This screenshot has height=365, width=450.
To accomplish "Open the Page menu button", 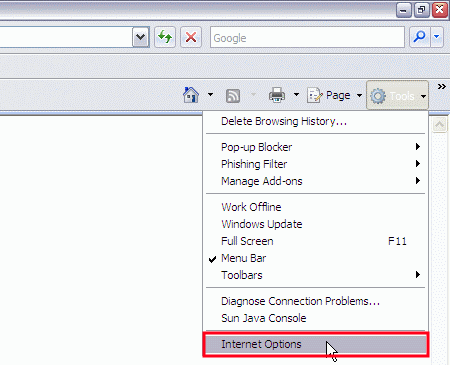I will [334, 95].
